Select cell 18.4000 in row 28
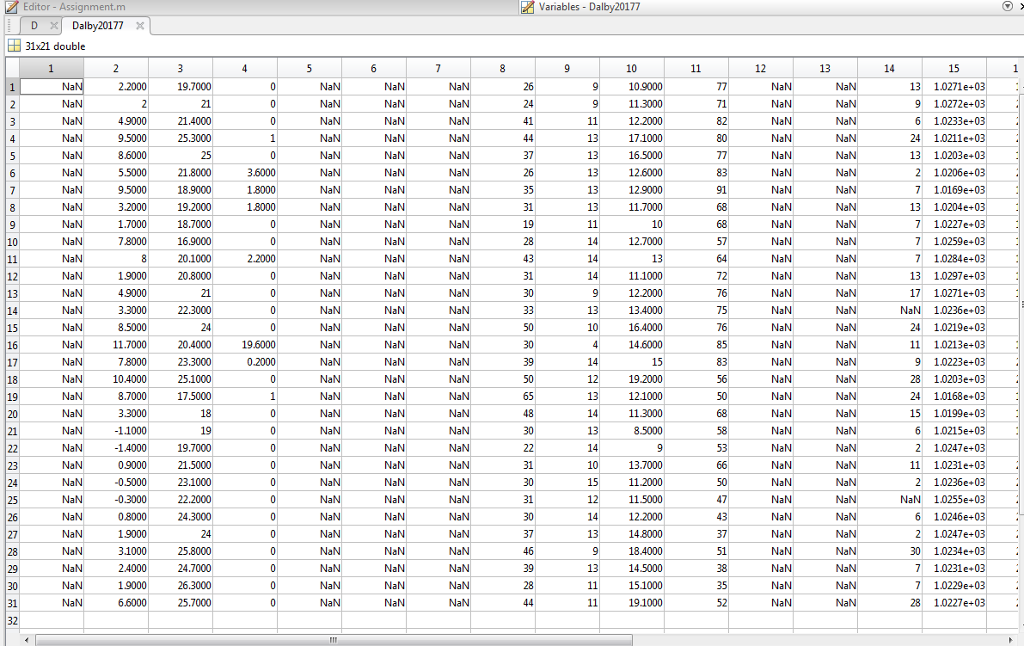Viewport: 1024px width, 646px height. coord(631,551)
